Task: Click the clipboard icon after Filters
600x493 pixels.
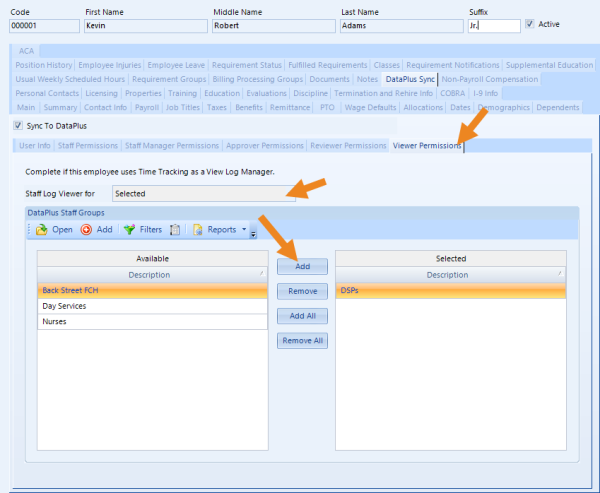Action: pos(175,230)
